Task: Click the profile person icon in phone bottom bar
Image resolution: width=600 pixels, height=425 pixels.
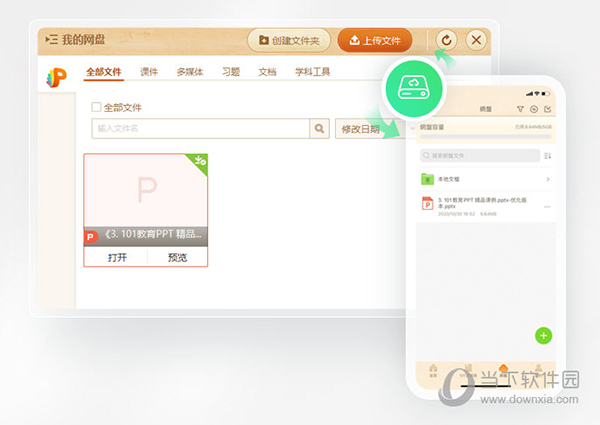Action: (x=538, y=369)
